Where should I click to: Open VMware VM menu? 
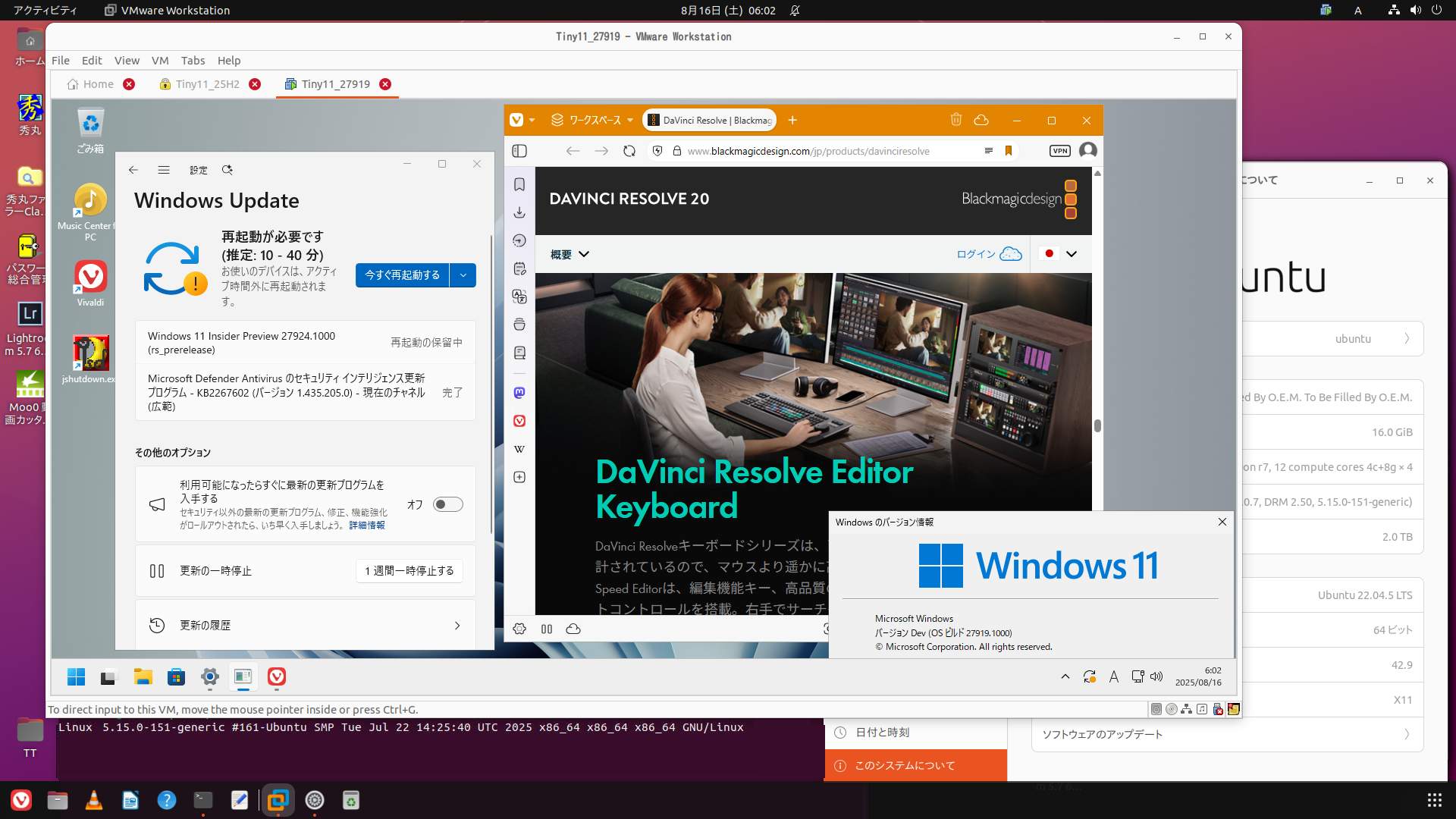pos(160,61)
